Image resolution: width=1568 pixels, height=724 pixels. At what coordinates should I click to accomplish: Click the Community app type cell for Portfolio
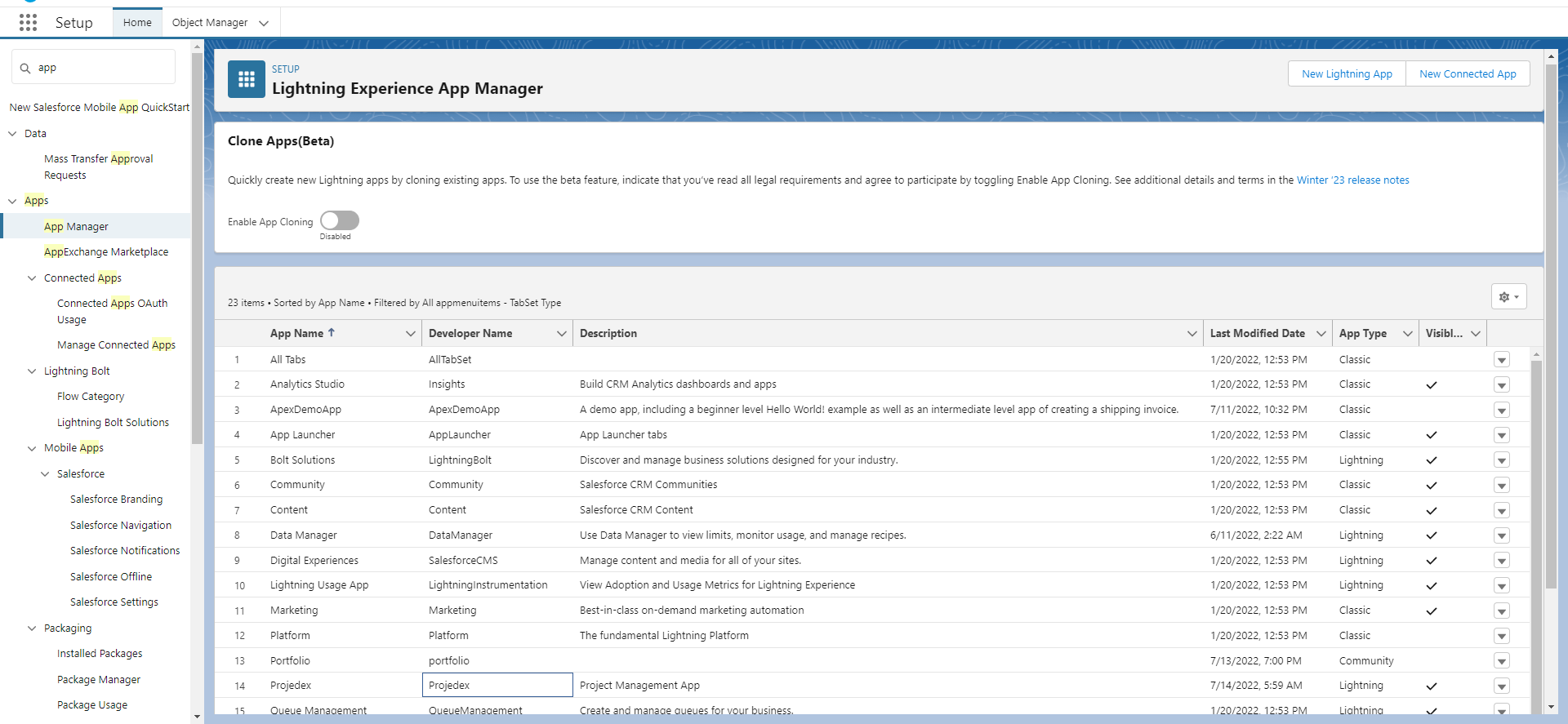coord(1366,661)
